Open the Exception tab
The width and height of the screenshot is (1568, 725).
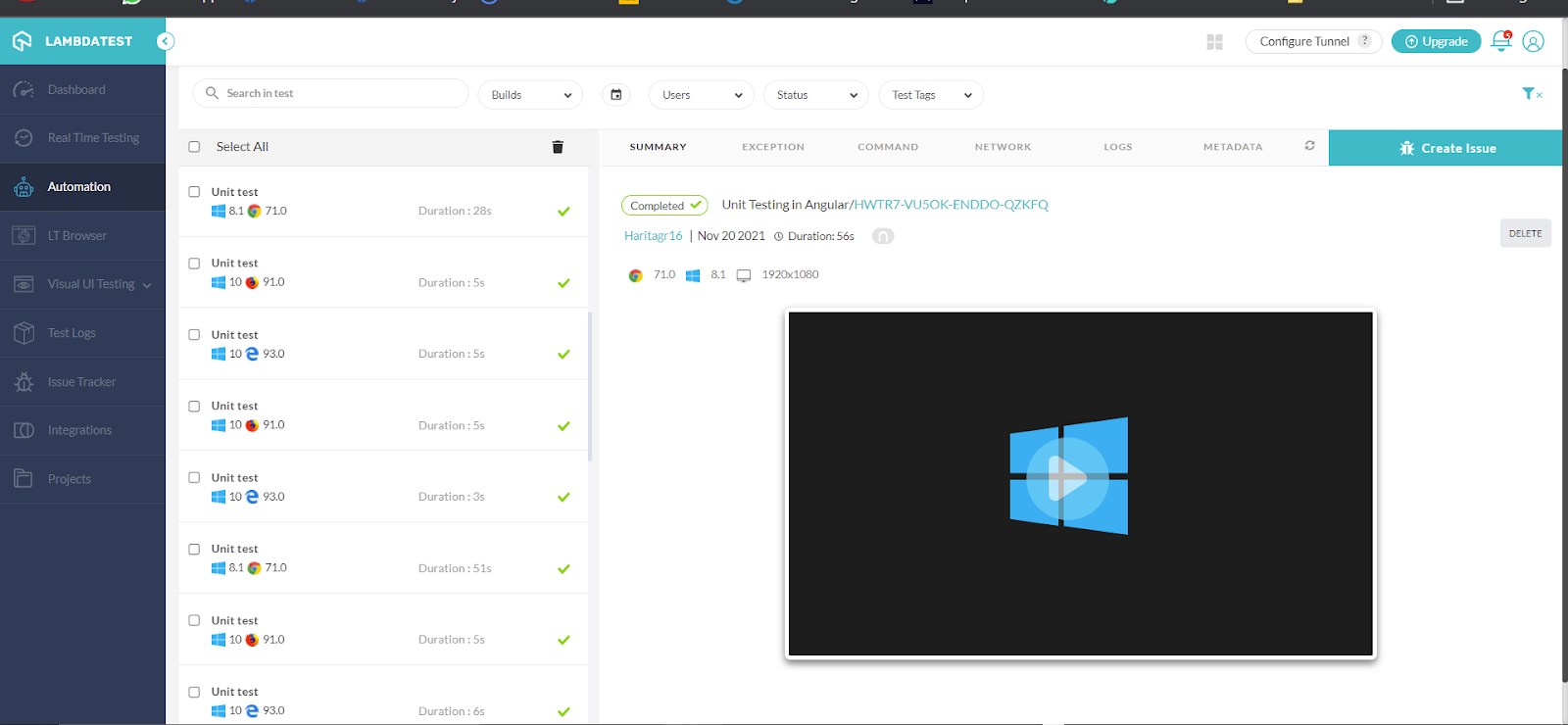point(772,147)
